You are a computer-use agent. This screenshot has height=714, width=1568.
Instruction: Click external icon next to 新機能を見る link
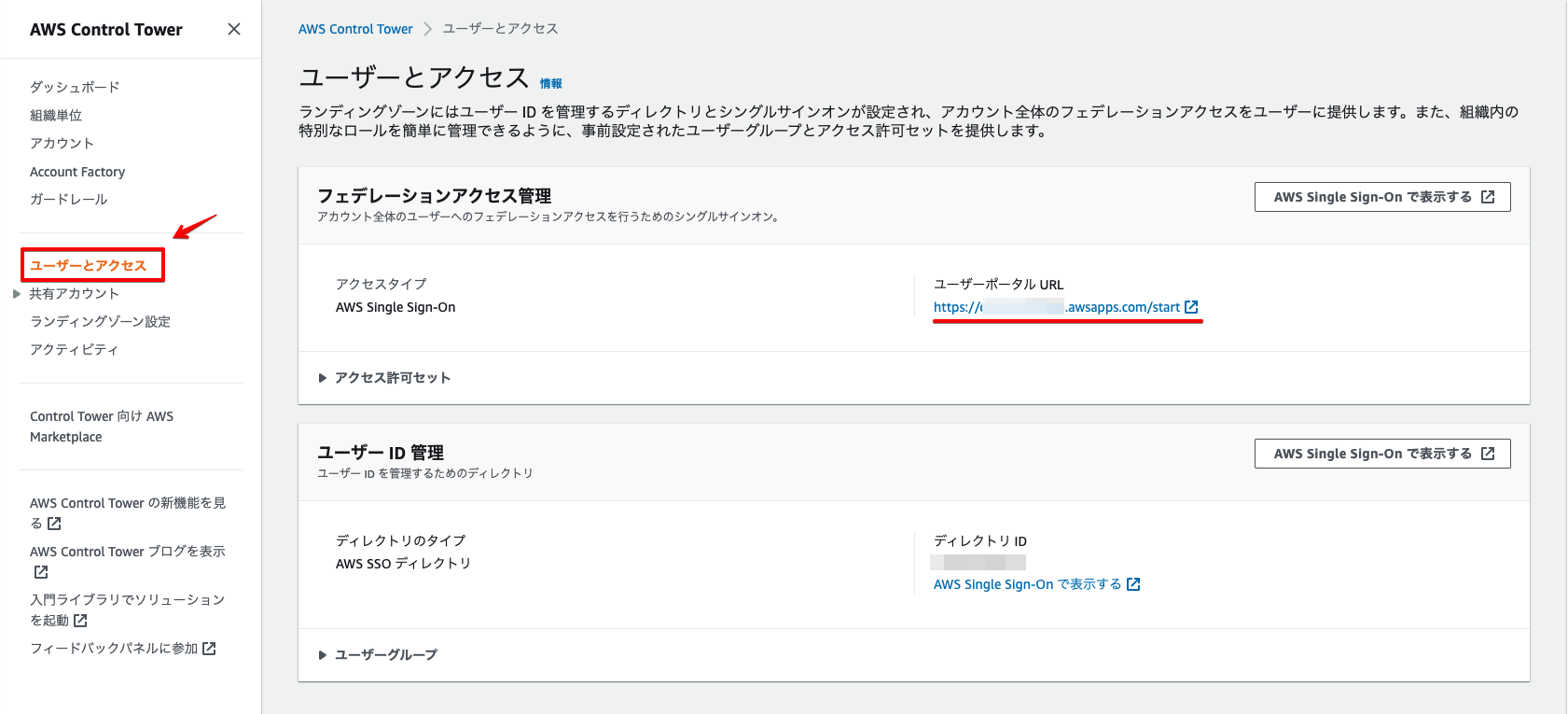pos(54,524)
